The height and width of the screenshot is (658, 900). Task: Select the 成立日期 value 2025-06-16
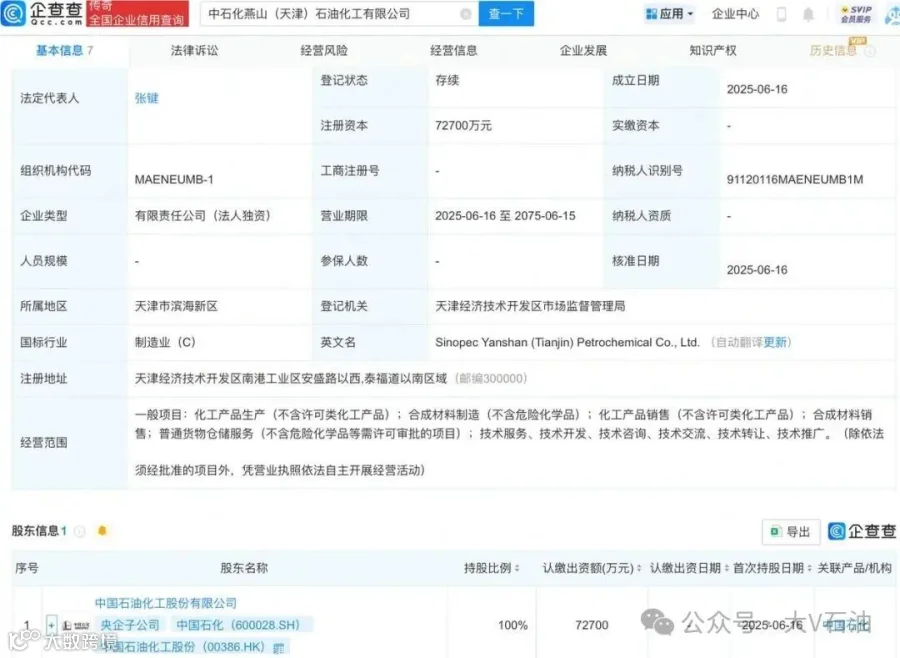pos(757,89)
